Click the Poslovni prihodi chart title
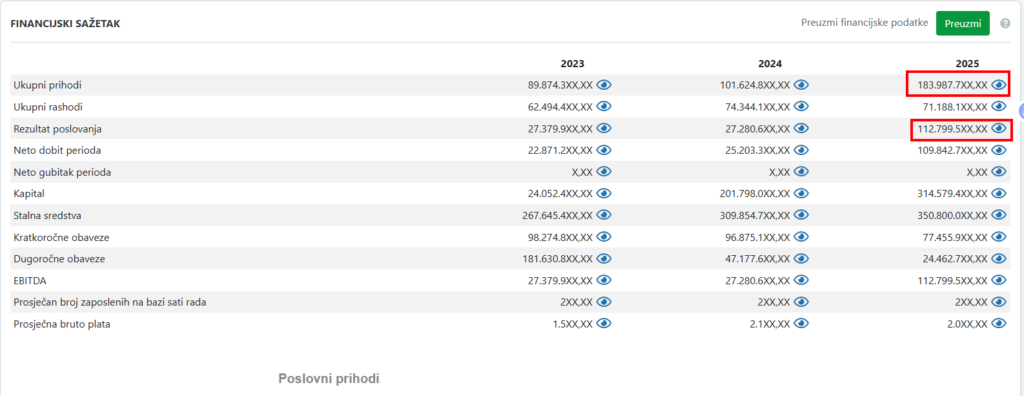Image resolution: width=1024 pixels, height=396 pixels. click(328, 378)
